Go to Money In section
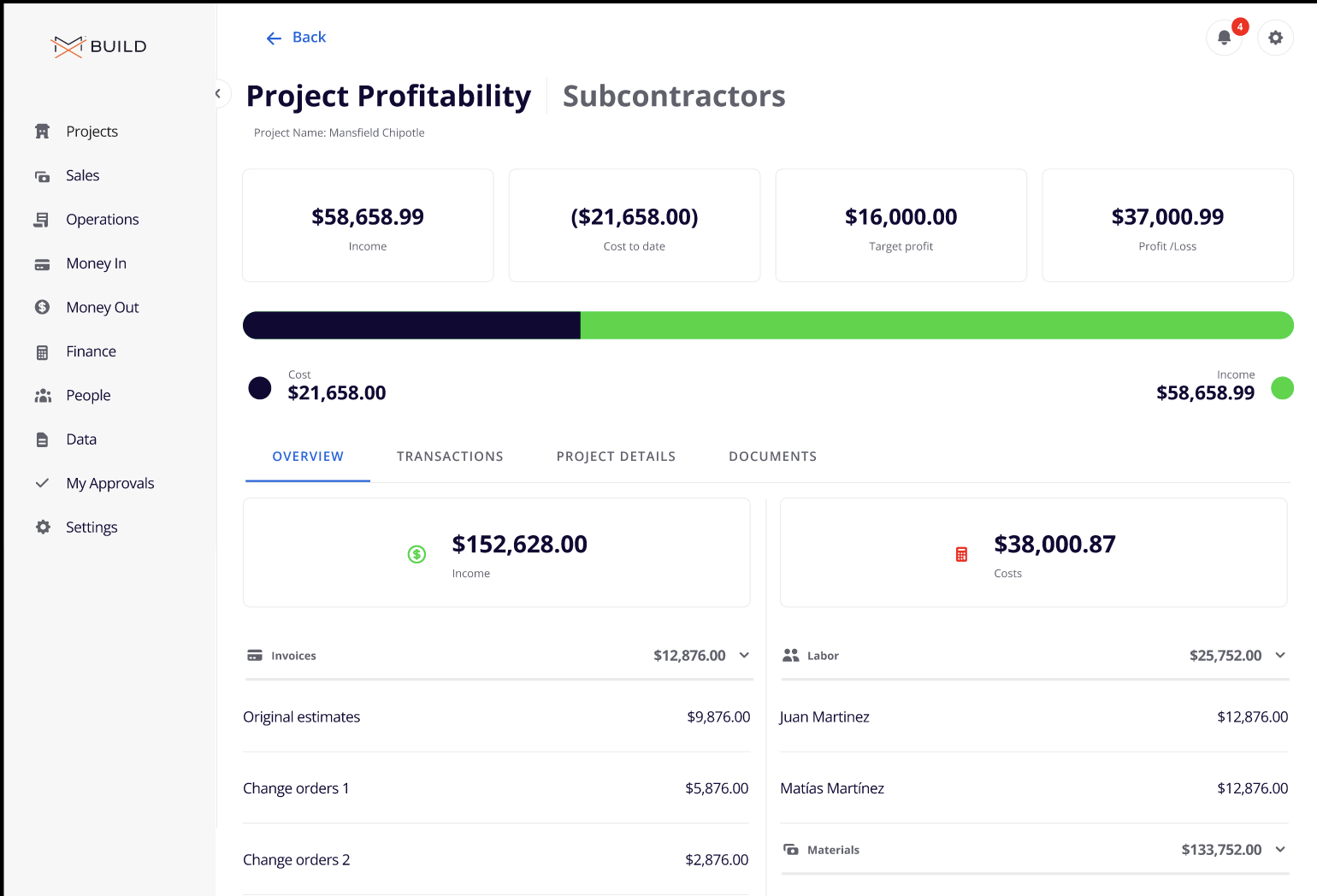The image size is (1317, 896). tap(96, 263)
